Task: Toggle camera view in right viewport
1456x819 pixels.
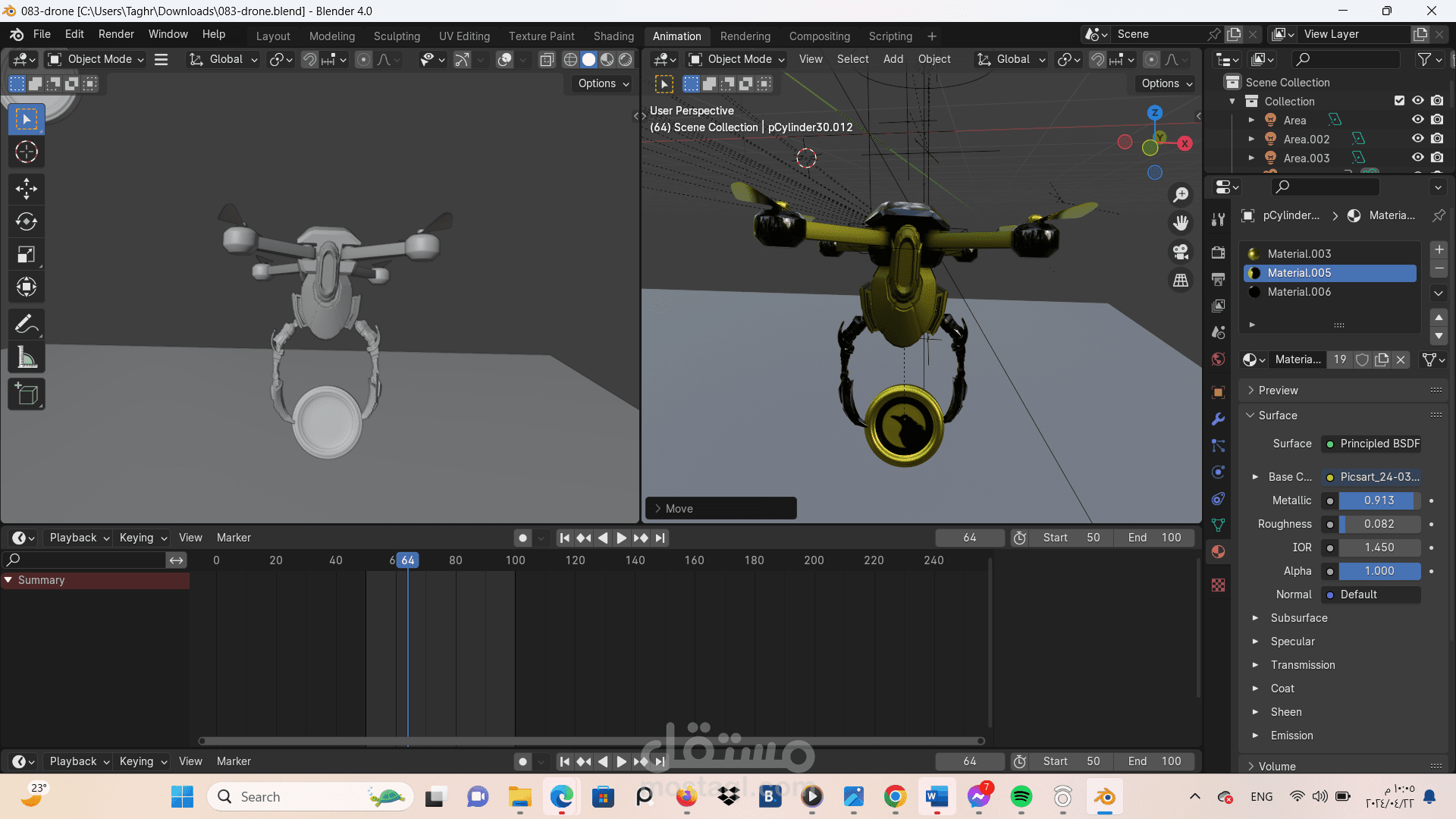Action: (x=1181, y=252)
